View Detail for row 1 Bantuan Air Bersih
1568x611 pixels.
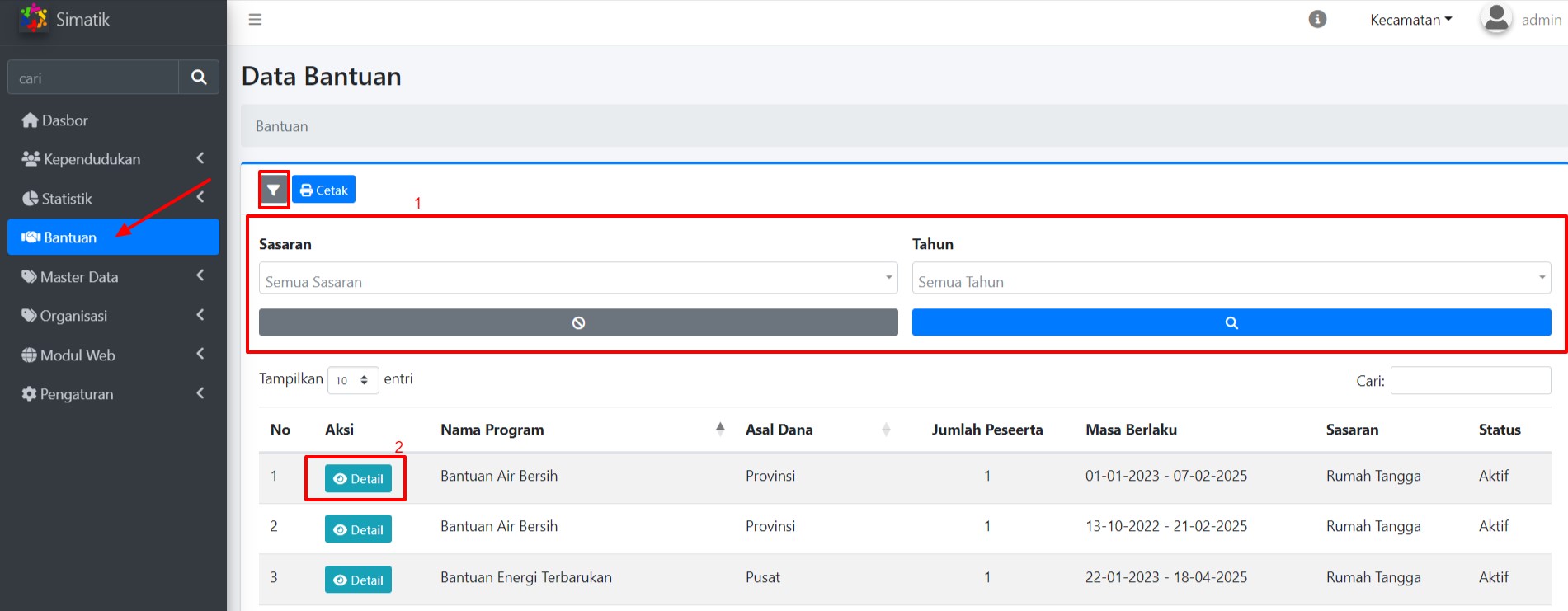(x=358, y=479)
